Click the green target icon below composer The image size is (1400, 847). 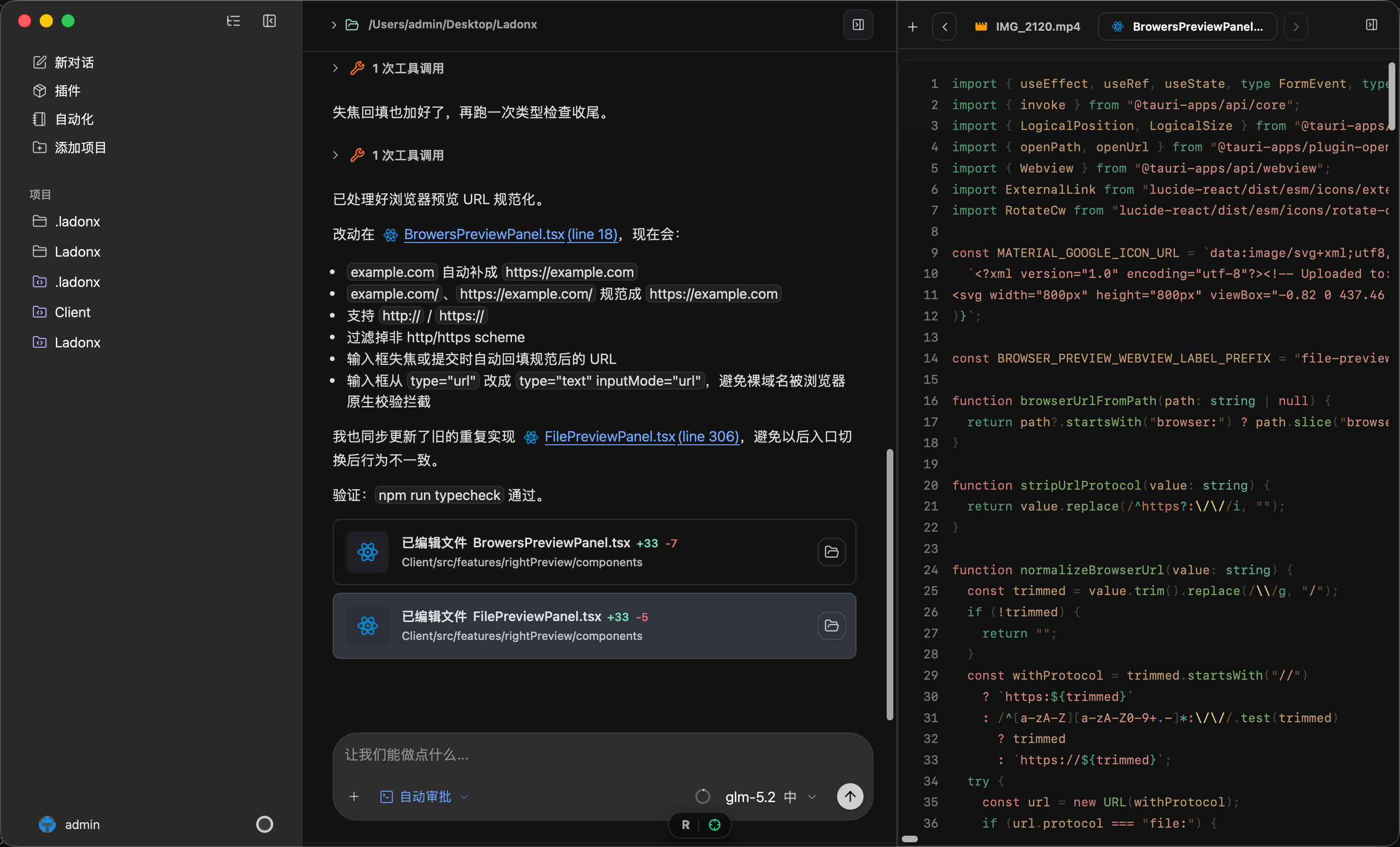715,824
